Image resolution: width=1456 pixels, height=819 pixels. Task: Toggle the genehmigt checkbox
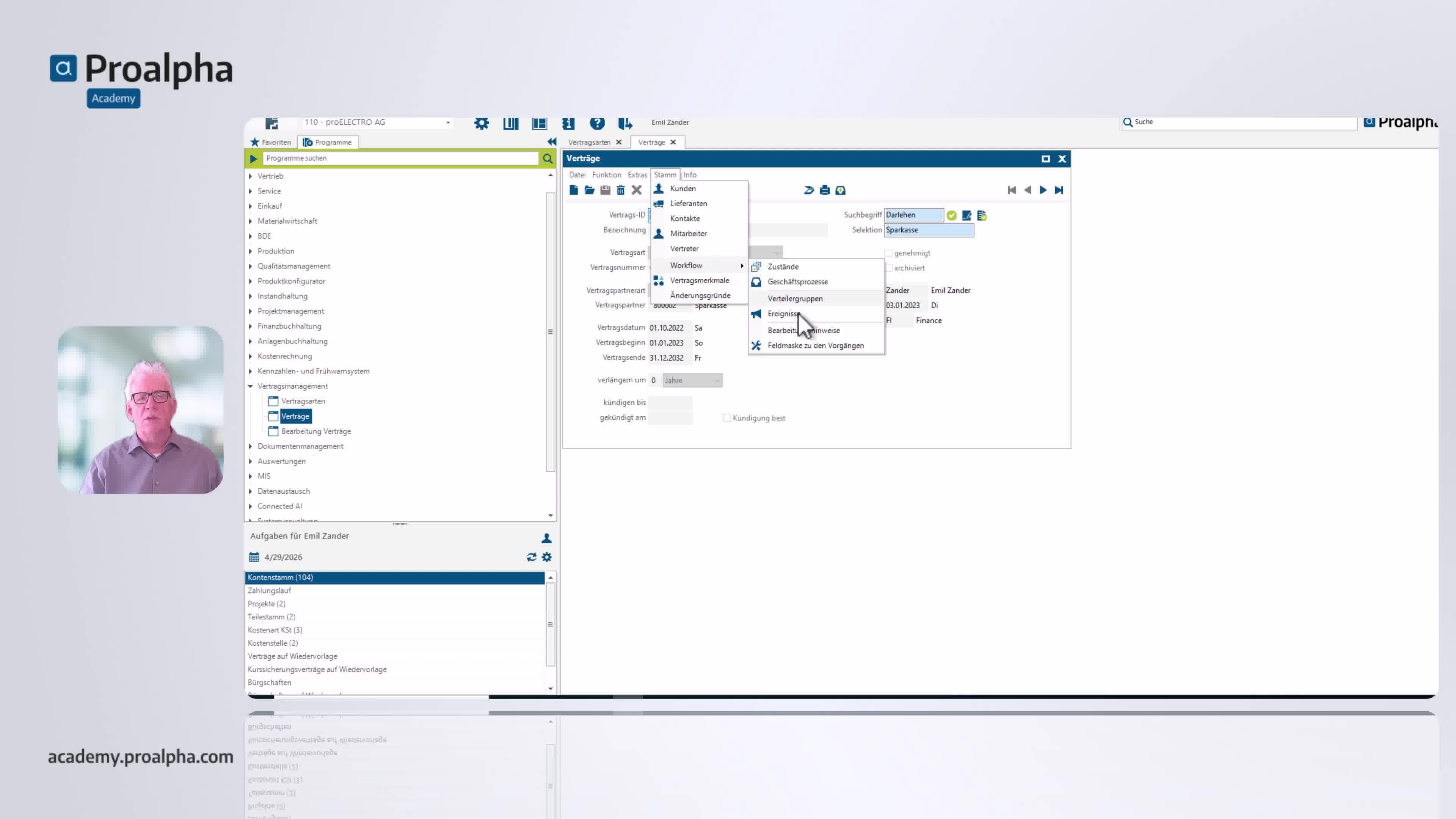click(888, 253)
